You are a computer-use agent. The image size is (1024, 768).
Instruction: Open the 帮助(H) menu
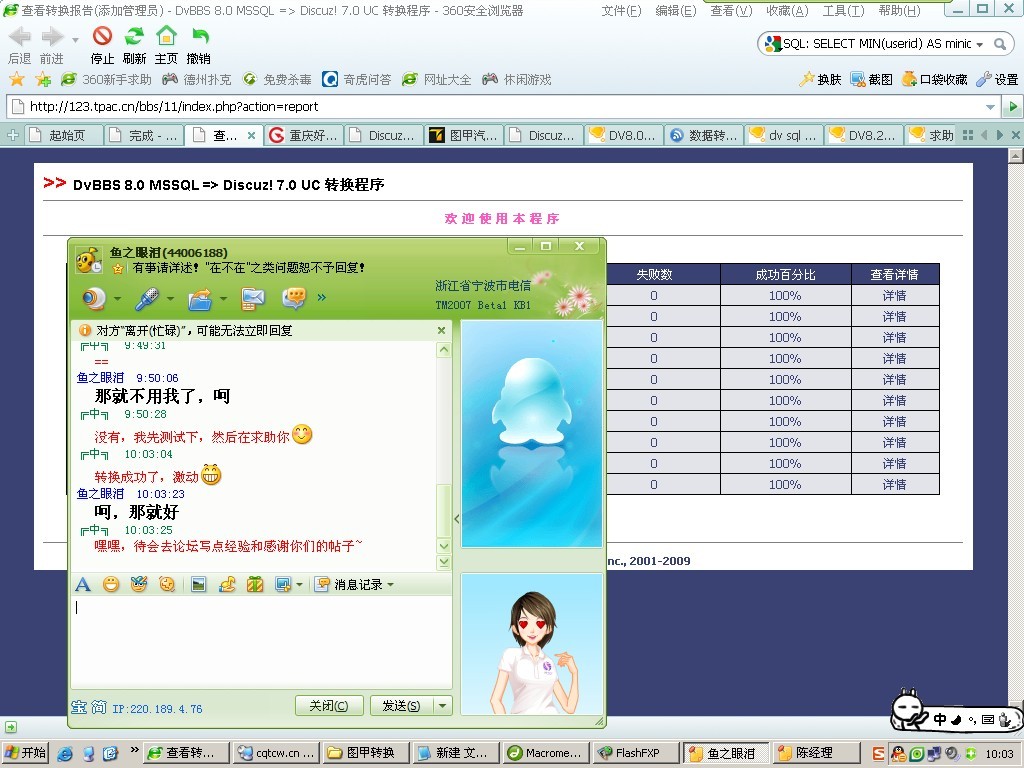click(899, 11)
